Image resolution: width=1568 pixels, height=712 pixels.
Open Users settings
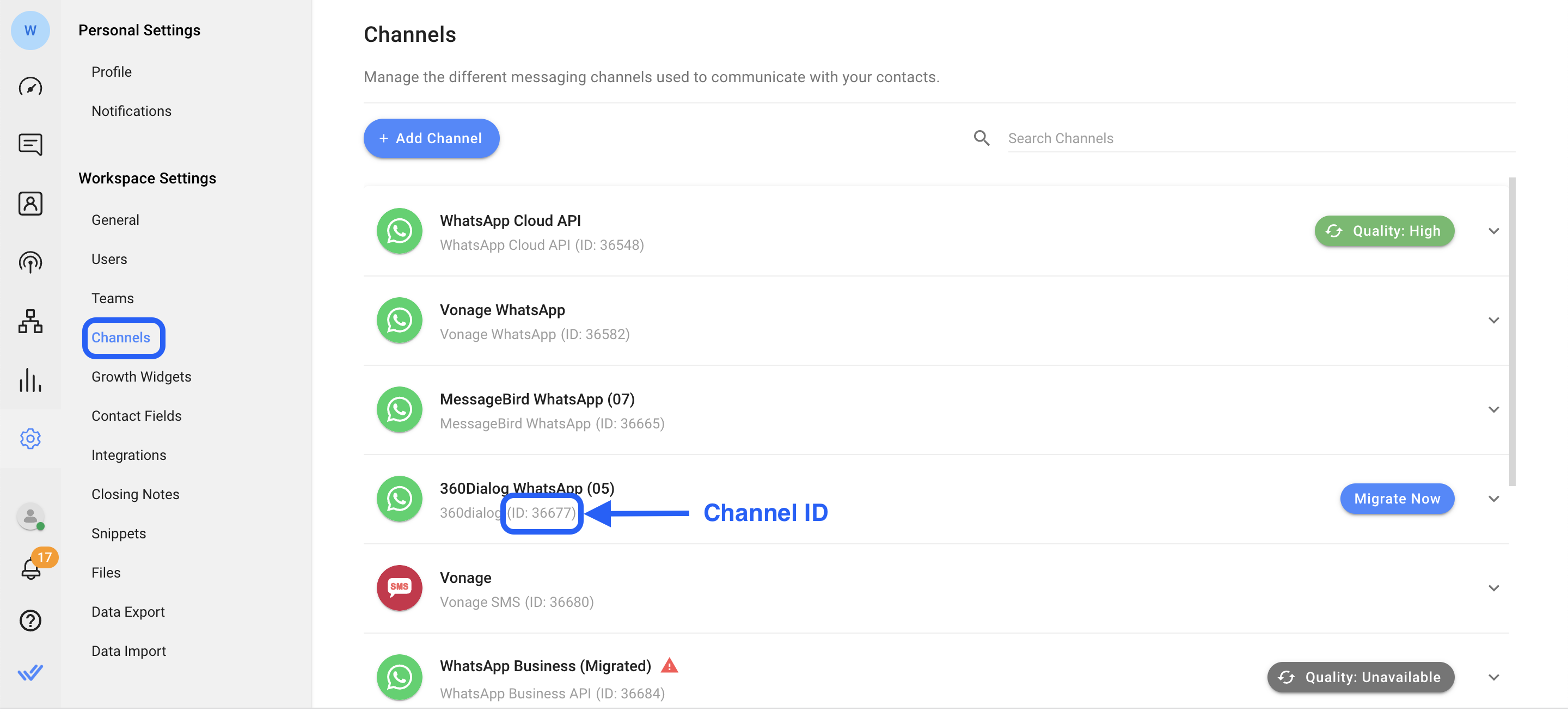point(109,259)
